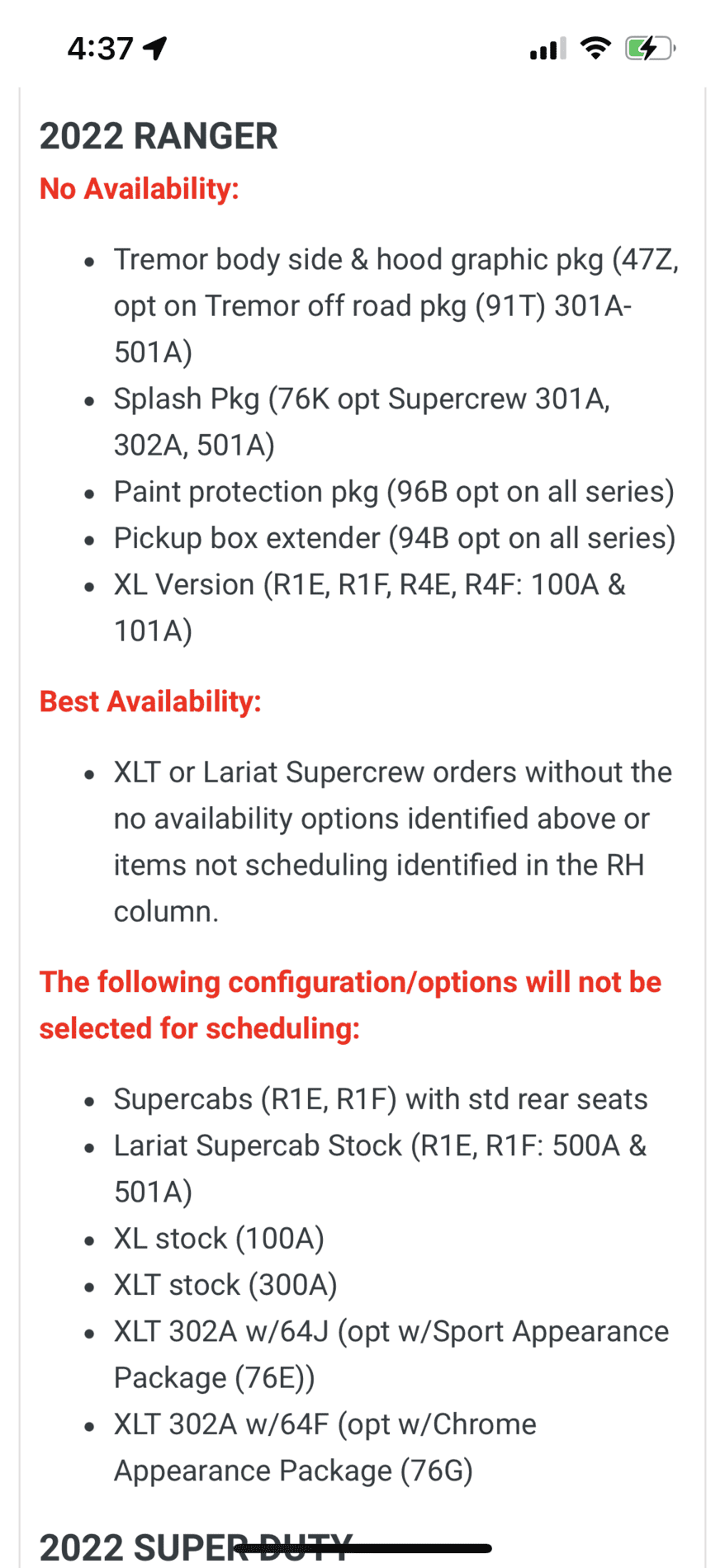725x1568 pixels.
Task: Tap the XLT stock (300A) item
Action: coord(225,1285)
